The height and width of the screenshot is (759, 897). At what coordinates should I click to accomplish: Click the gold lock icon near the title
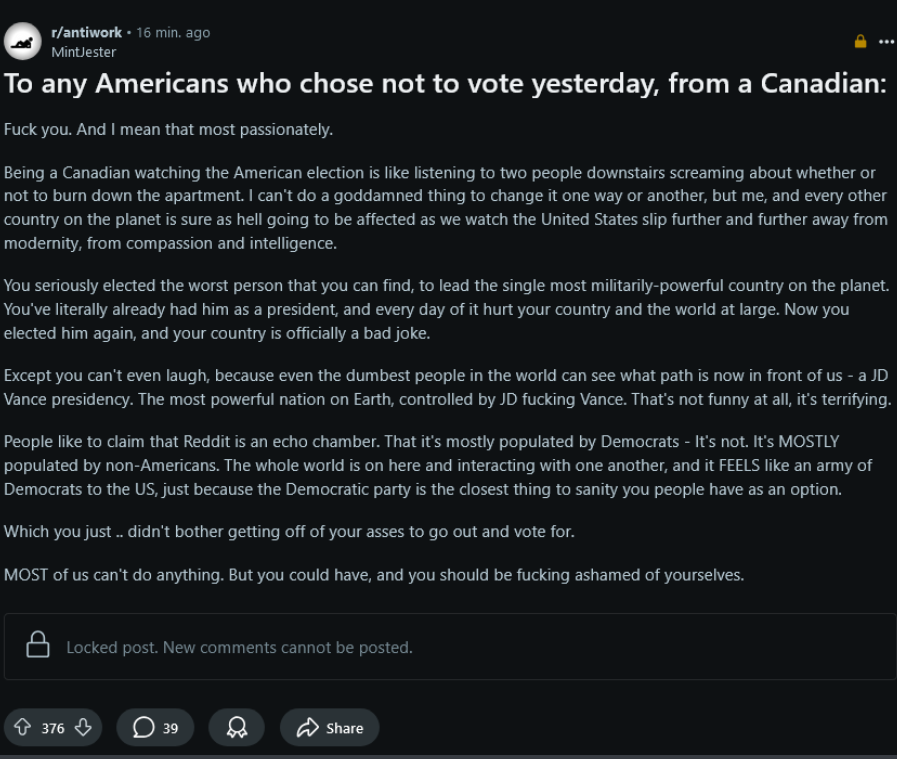(x=860, y=42)
